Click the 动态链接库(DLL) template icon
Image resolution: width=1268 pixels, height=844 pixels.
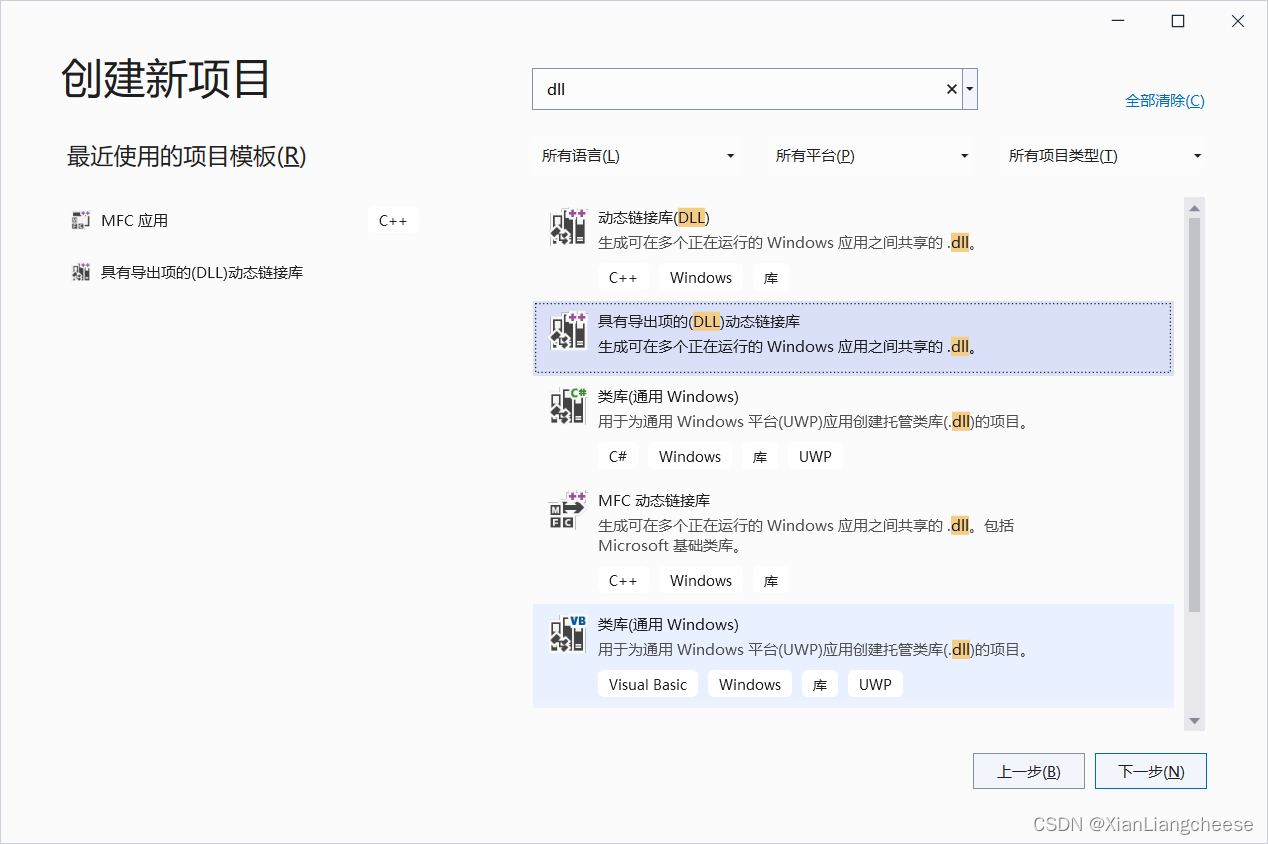tap(568, 227)
